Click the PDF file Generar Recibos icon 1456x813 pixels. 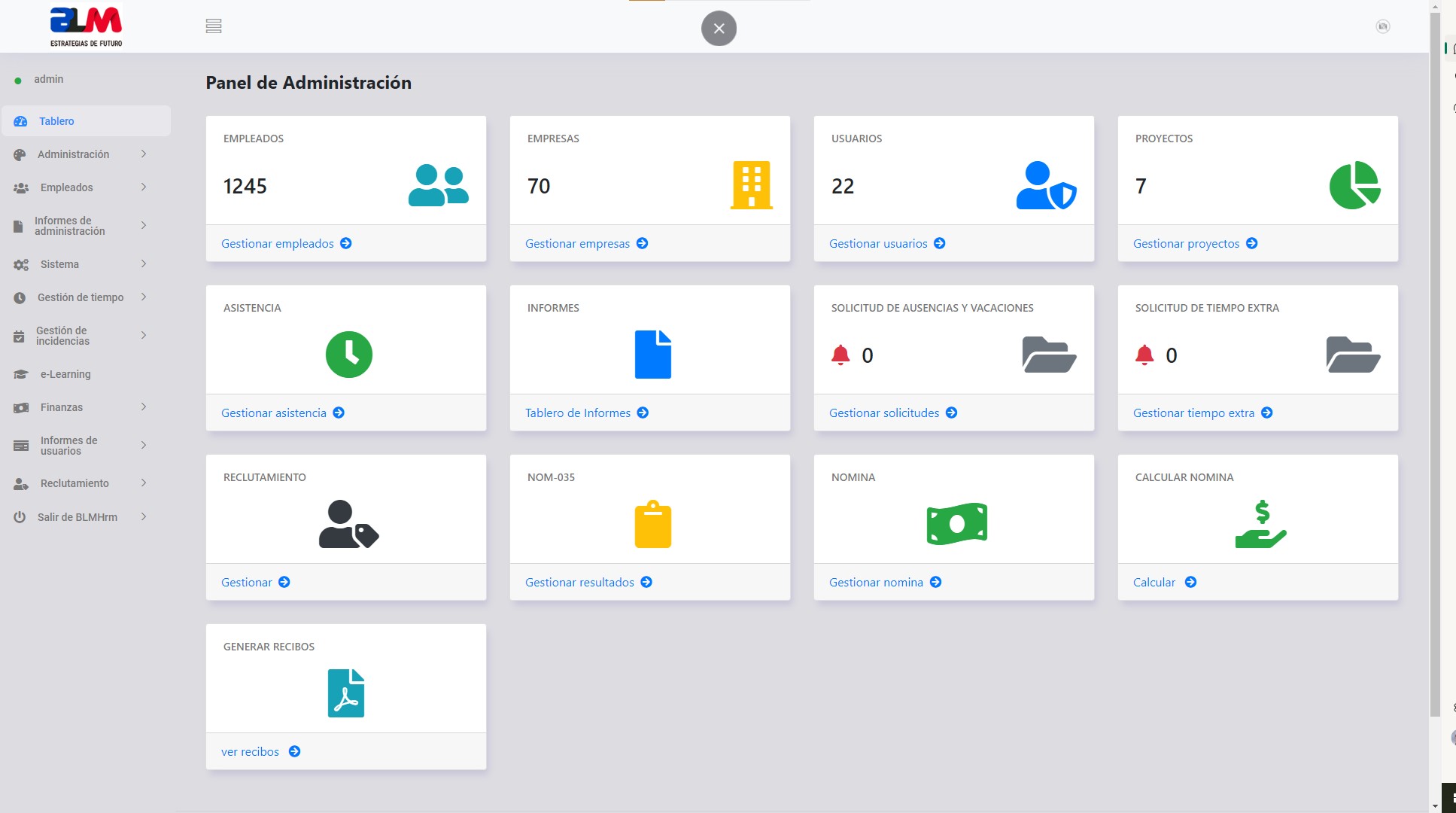[x=346, y=693]
